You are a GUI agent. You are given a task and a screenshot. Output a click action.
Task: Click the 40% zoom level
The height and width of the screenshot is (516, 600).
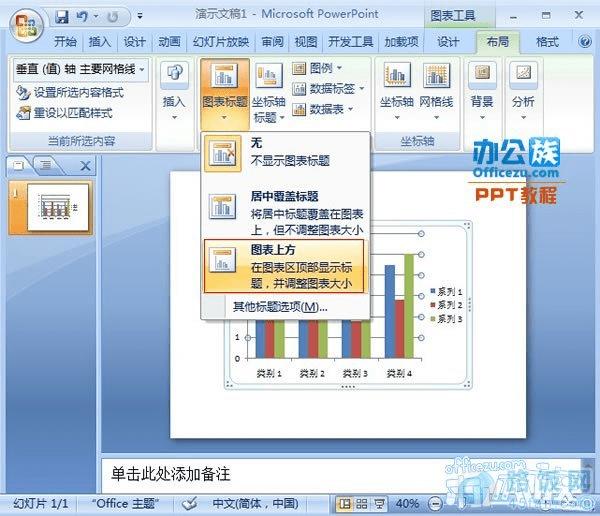407,504
